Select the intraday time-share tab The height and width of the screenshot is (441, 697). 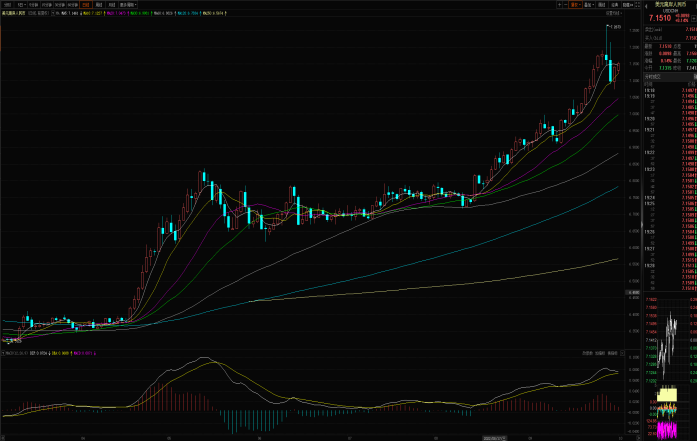coord(8,5)
